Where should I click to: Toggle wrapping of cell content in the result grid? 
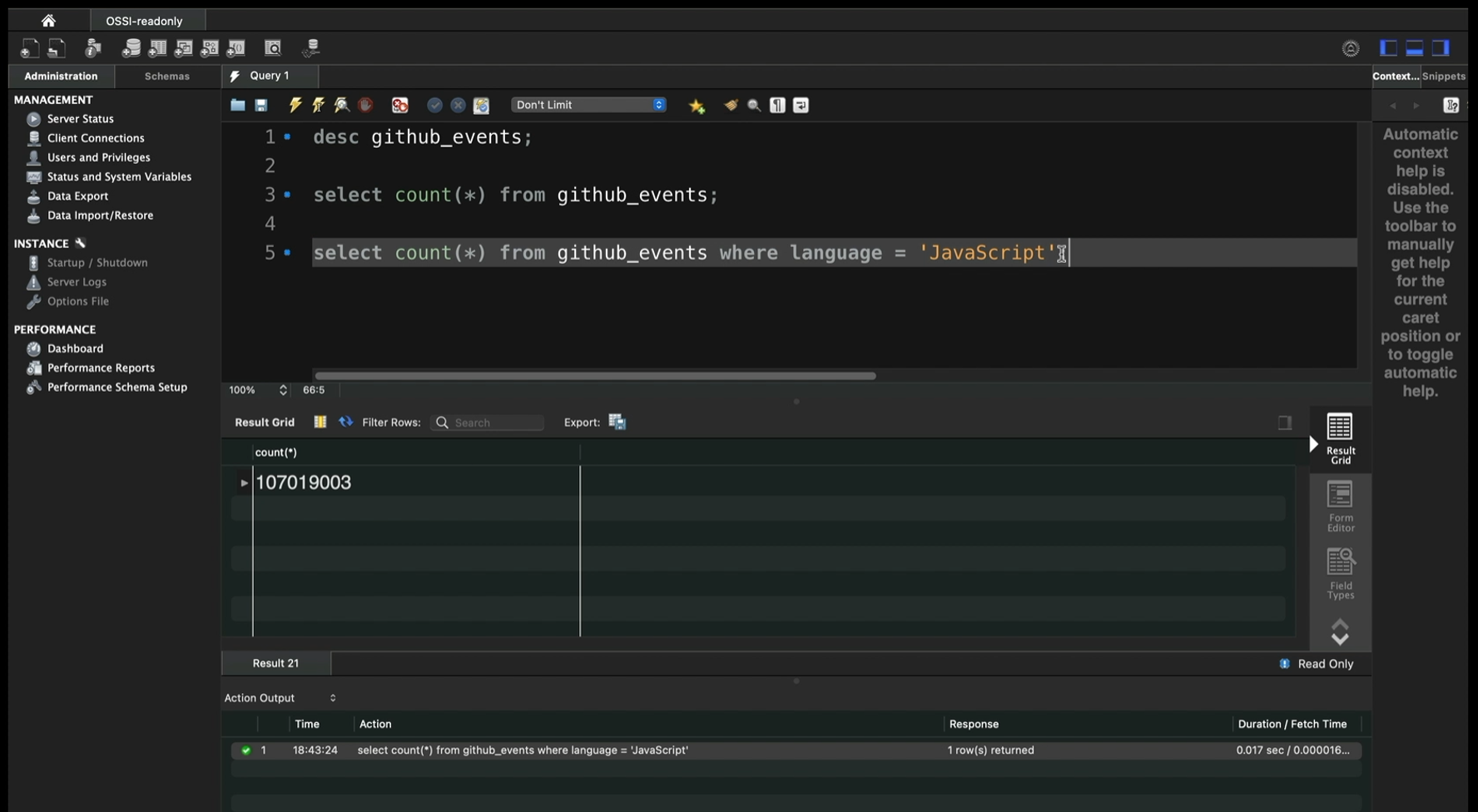coord(1285,423)
